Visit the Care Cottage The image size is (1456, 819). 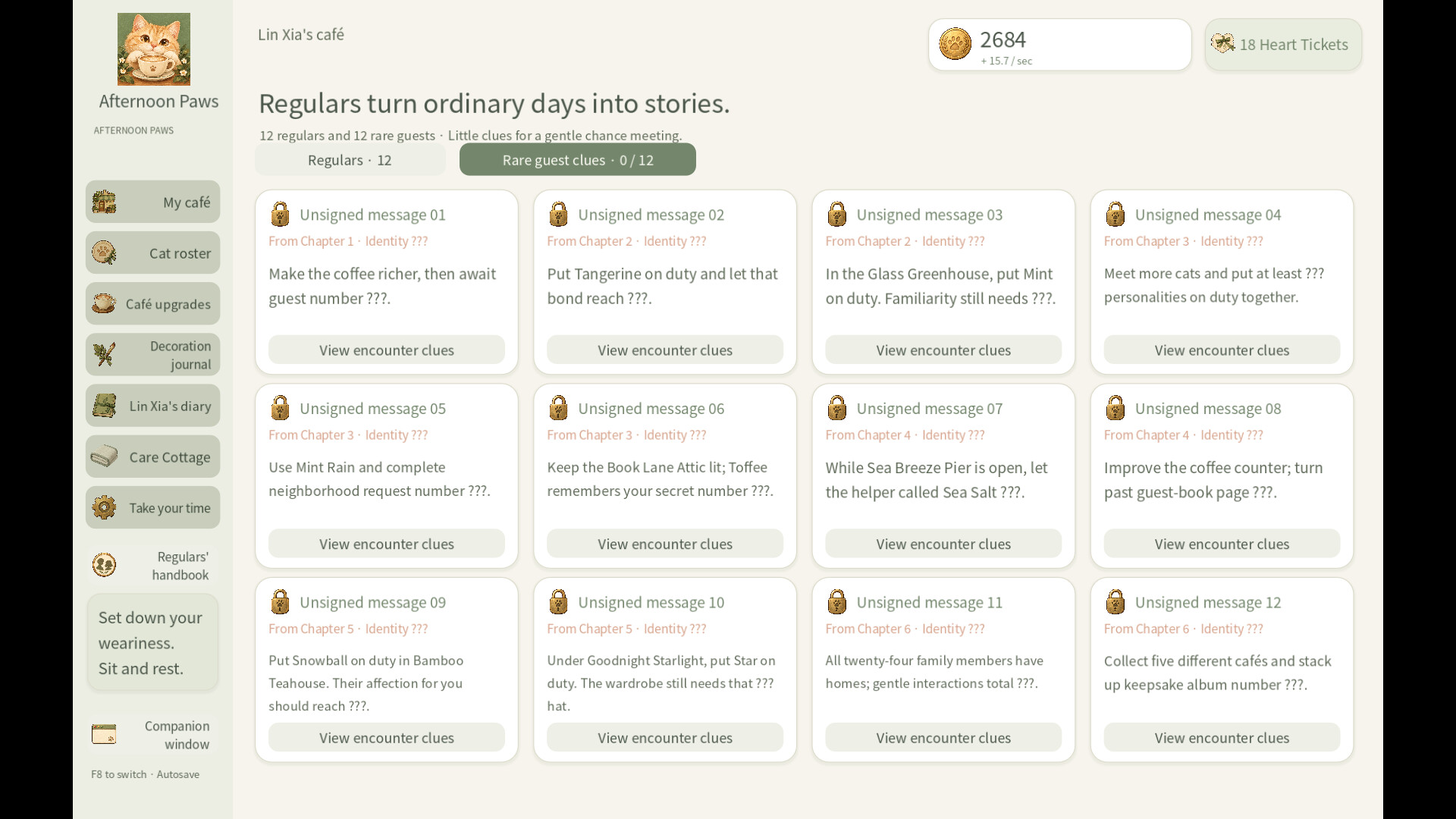tap(152, 457)
